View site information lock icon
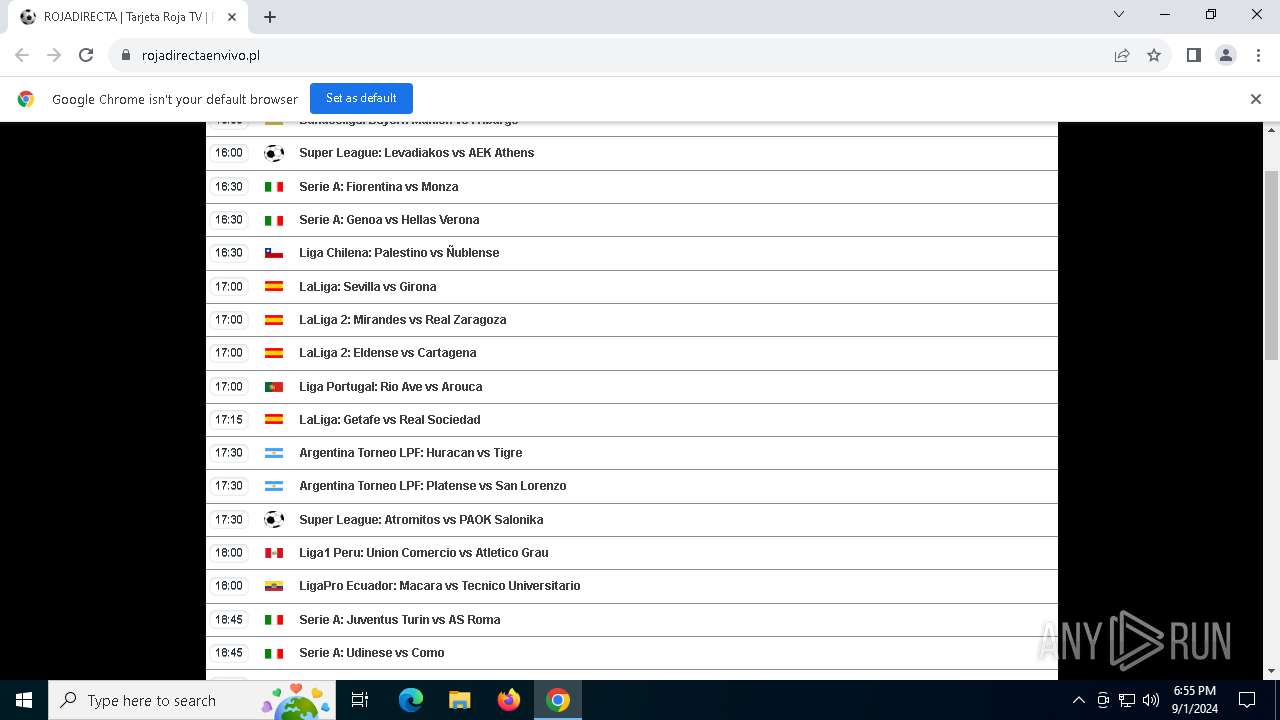 click(x=126, y=55)
